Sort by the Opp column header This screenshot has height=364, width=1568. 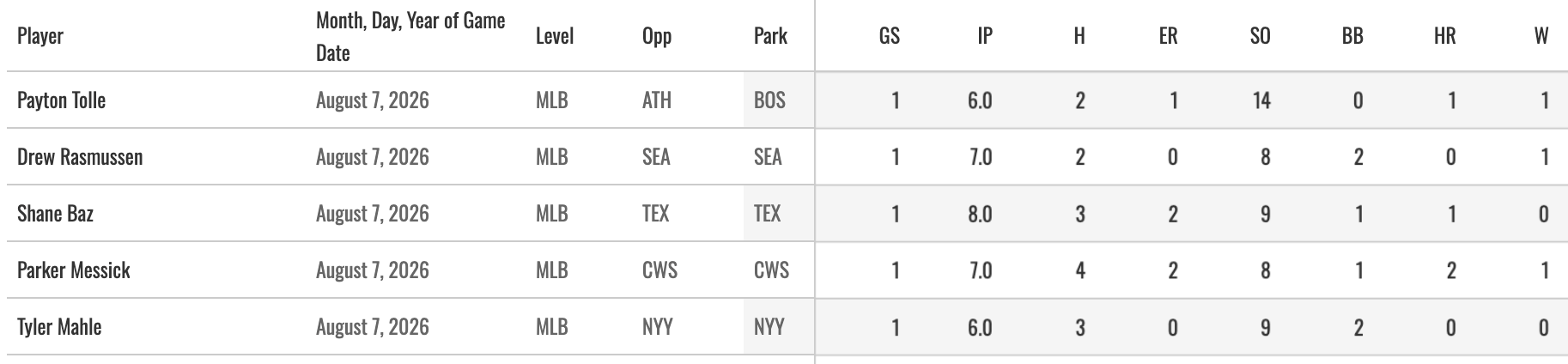coord(657,36)
